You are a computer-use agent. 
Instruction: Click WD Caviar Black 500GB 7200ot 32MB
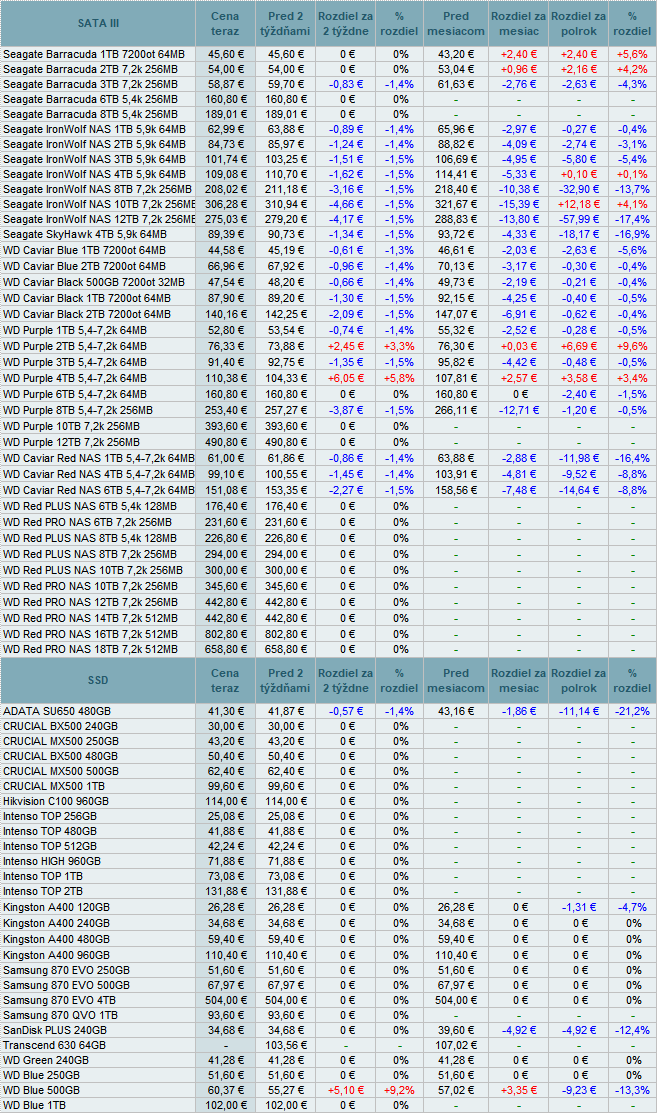point(94,282)
